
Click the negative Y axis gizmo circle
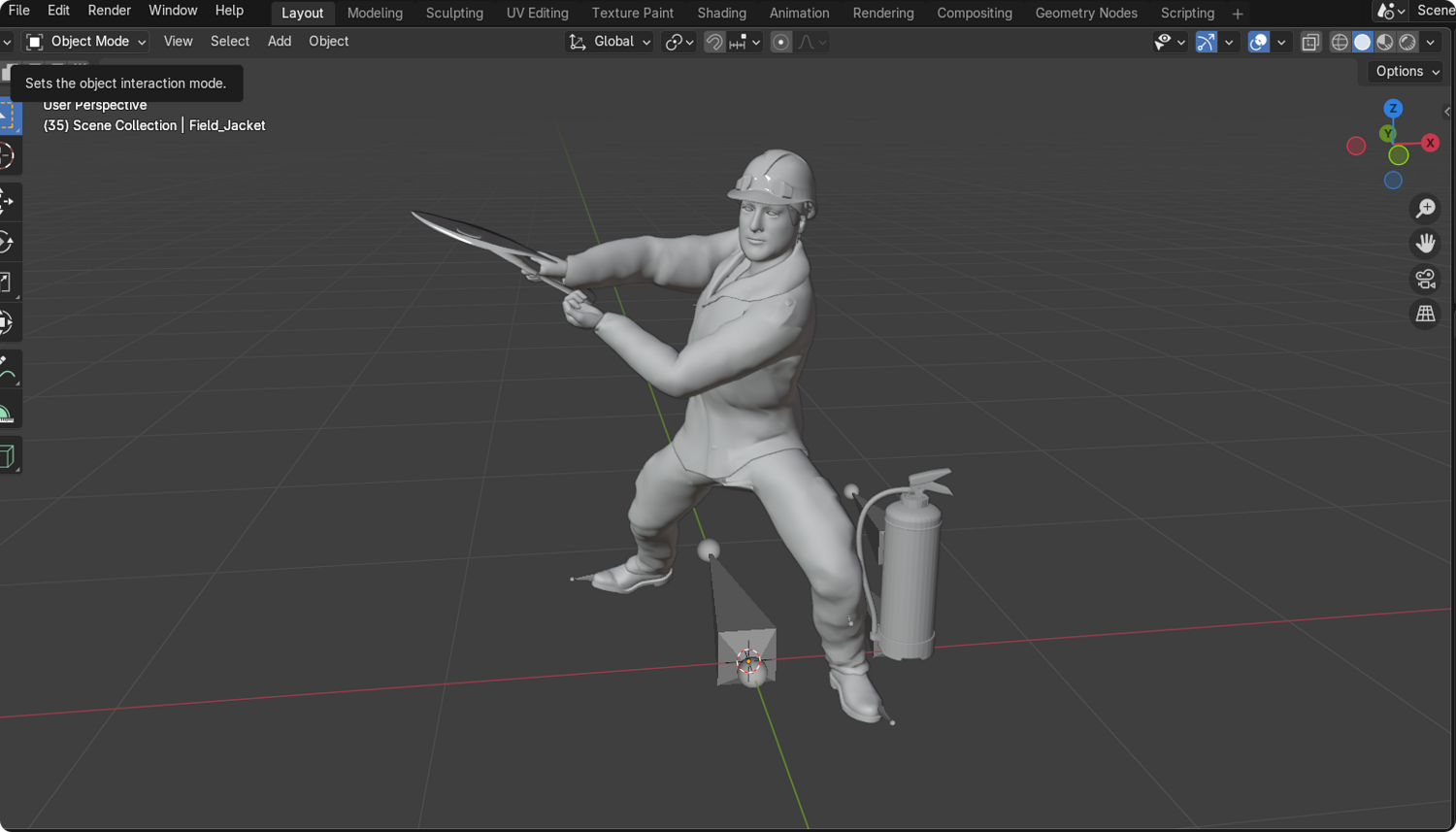1399,155
